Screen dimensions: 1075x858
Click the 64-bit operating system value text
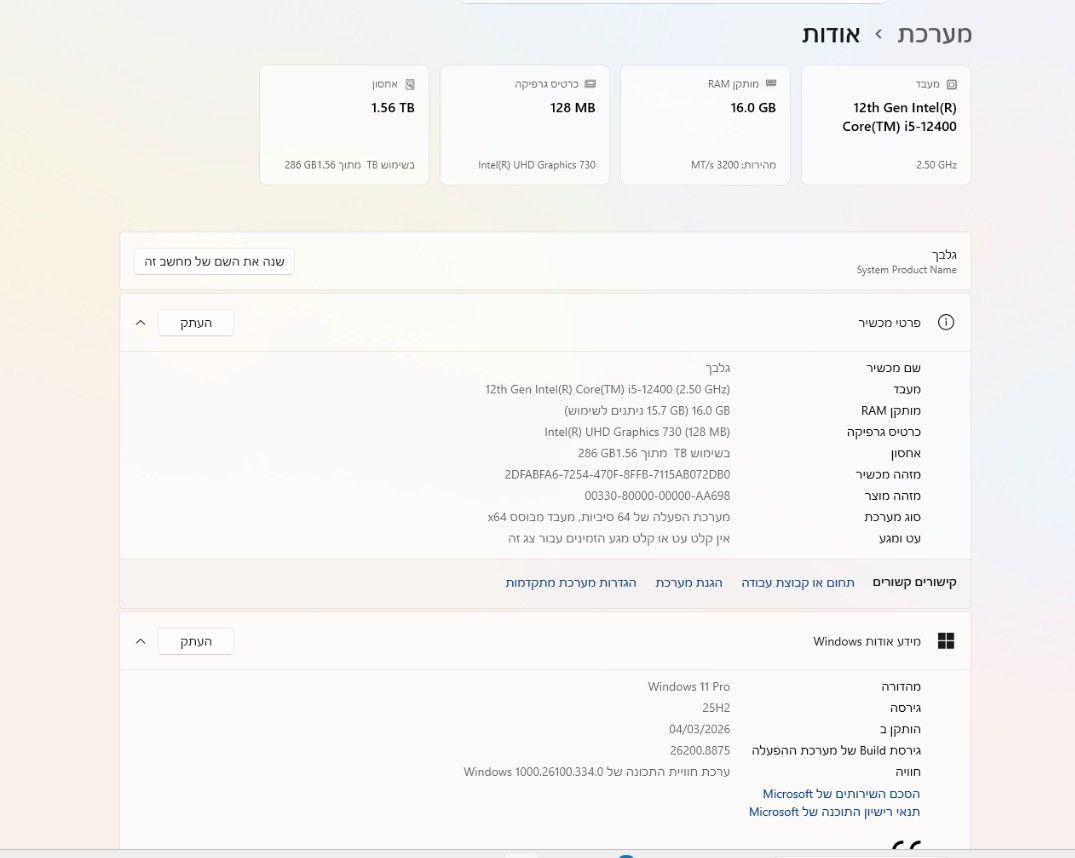coord(609,517)
